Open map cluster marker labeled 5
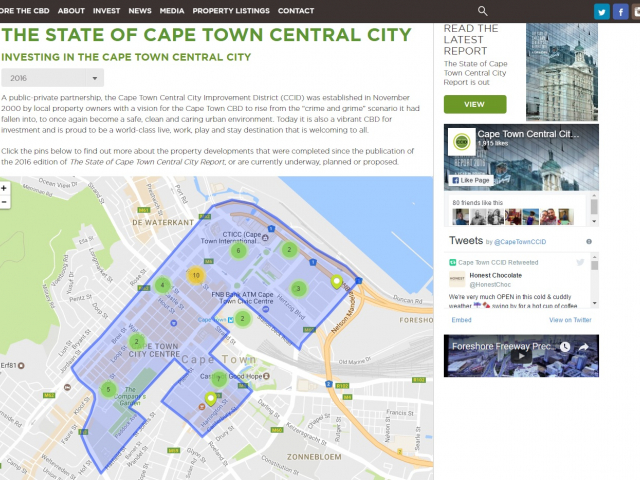 (108, 389)
